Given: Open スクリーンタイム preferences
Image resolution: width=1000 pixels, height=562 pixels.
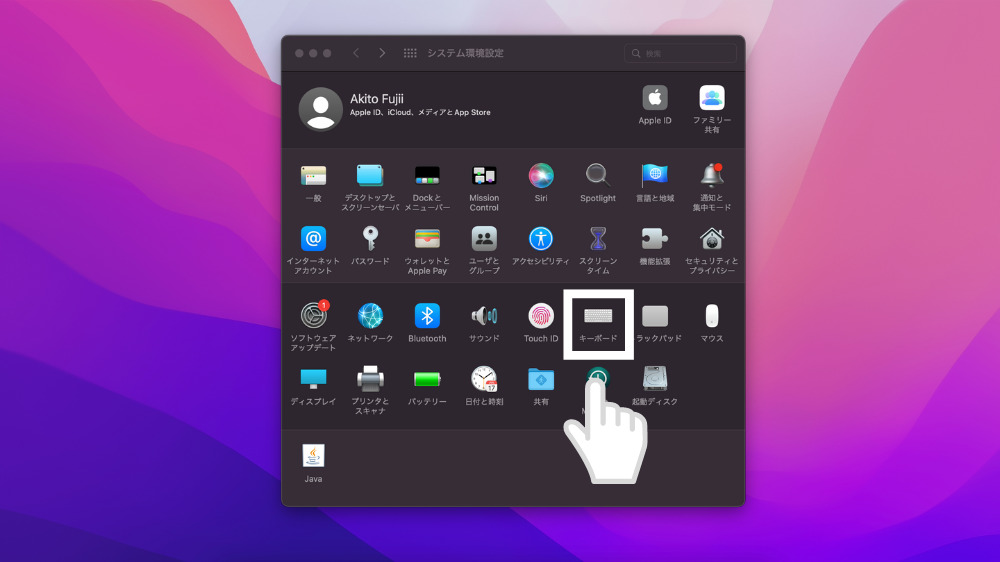Looking at the screenshot, I should point(598,239).
